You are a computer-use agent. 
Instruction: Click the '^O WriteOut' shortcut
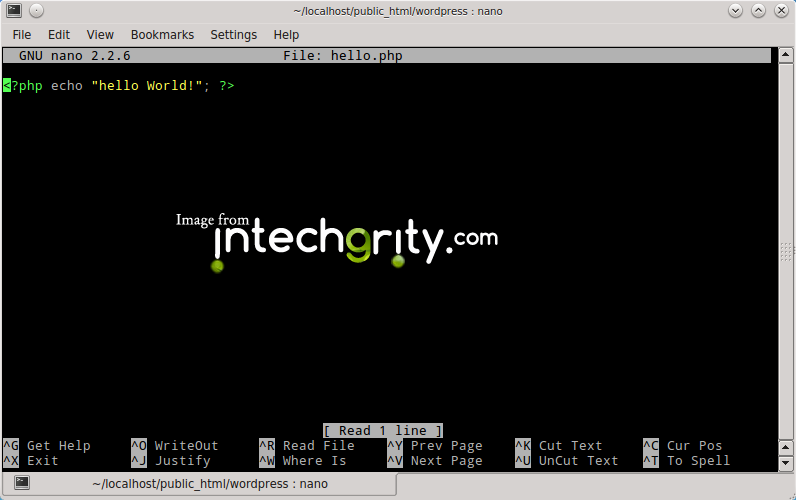(175, 446)
